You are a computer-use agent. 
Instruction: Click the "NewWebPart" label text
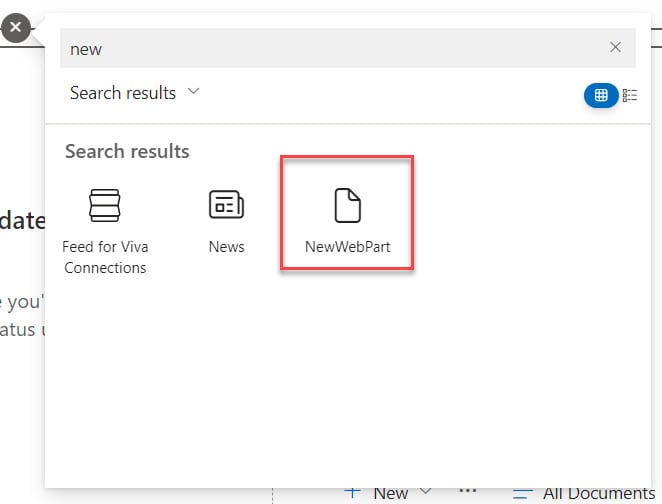pos(347,247)
